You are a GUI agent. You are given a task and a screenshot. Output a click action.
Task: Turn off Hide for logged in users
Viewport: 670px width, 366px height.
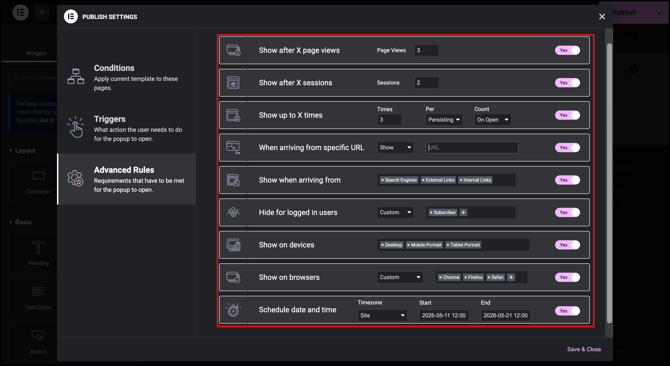point(567,212)
